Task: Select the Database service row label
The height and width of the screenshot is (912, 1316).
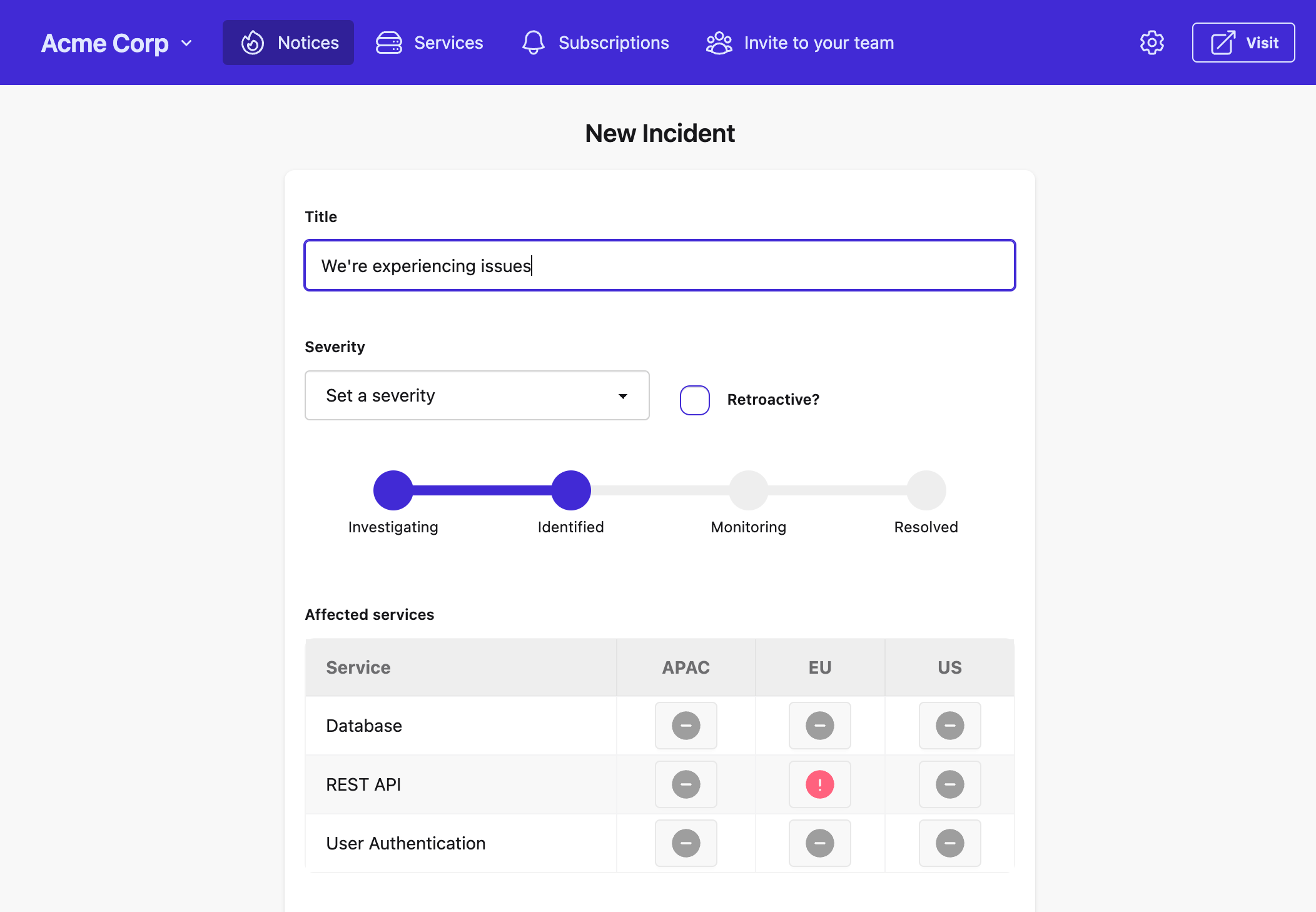Action: pos(364,726)
